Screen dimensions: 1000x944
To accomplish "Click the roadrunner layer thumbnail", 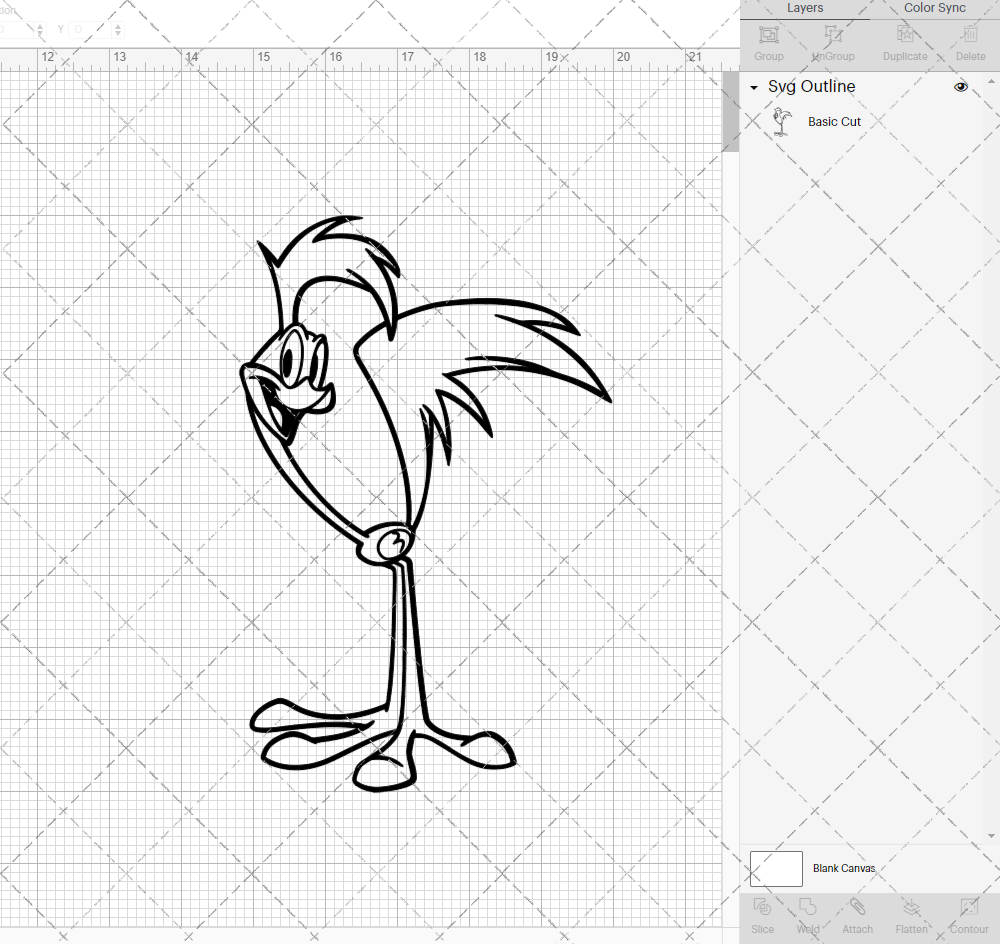I will coord(782,120).
